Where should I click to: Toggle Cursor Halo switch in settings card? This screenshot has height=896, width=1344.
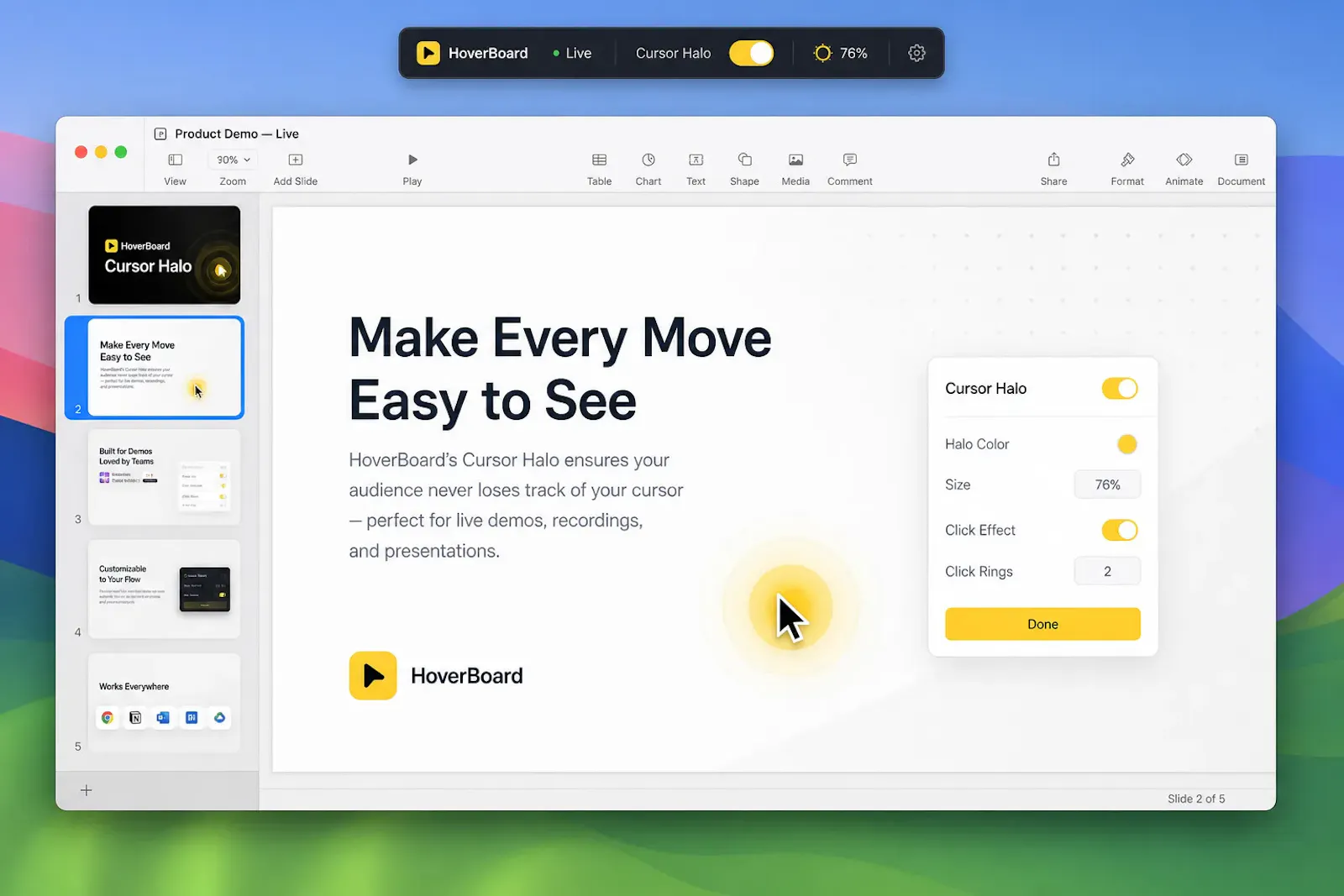tap(1120, 388)
